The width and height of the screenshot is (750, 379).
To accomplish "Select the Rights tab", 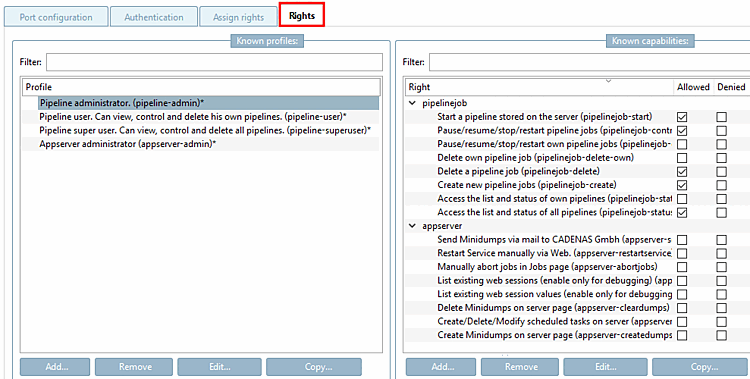I will pos(302,15).
